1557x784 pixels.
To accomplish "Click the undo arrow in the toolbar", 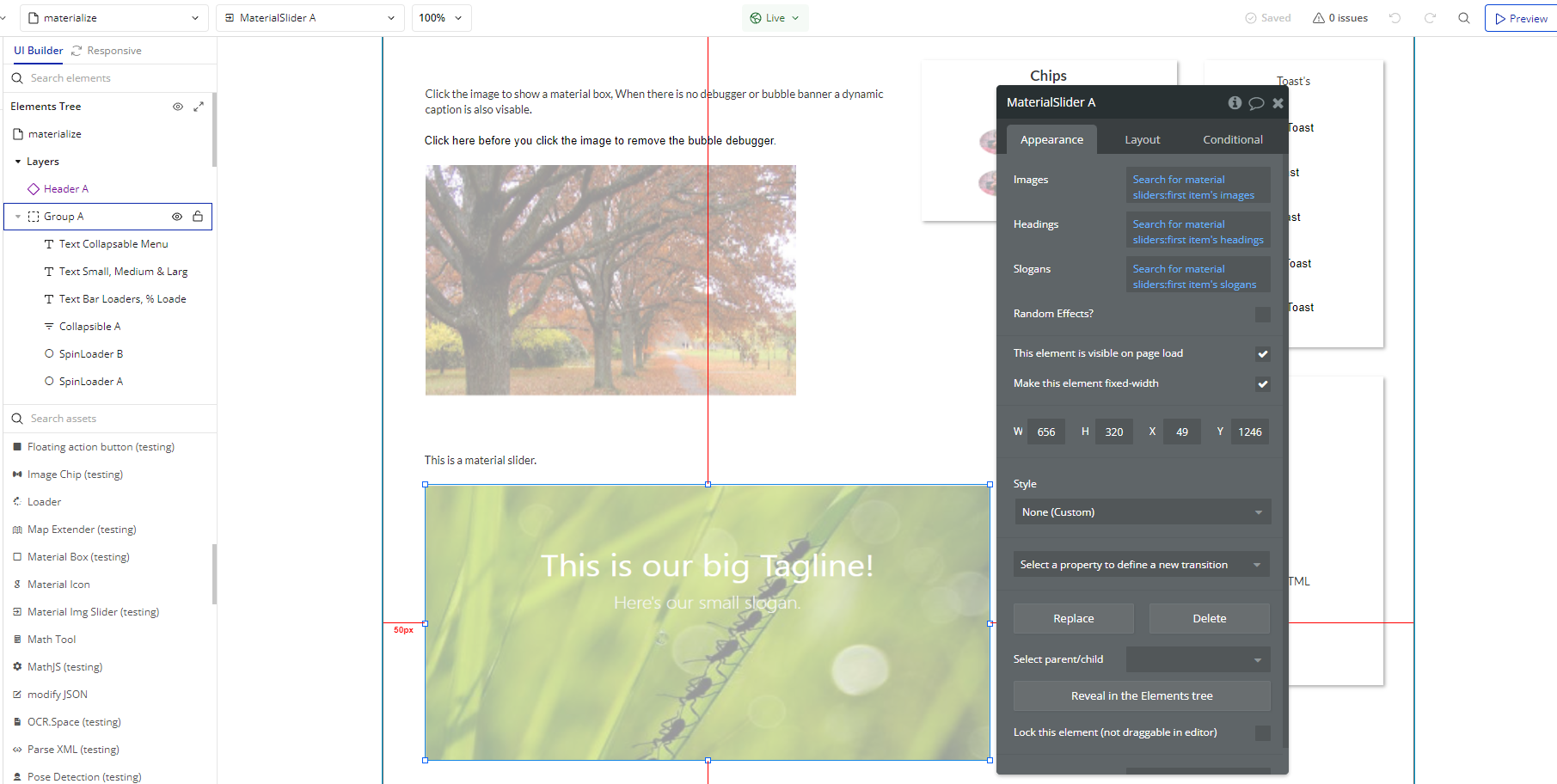I will (x=1395, y=17).
